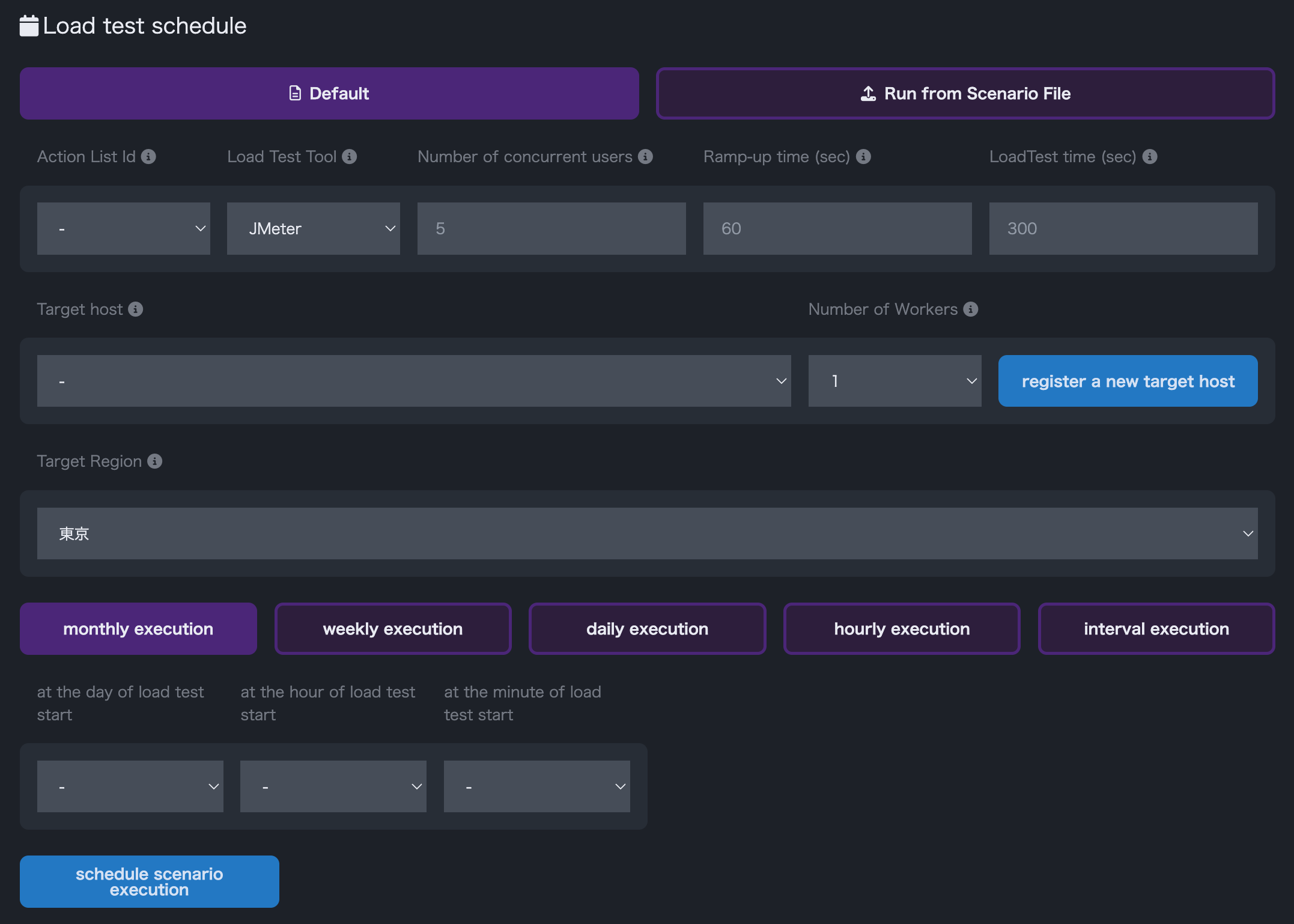Switch to daily execution mode

(x=647, y=629)
